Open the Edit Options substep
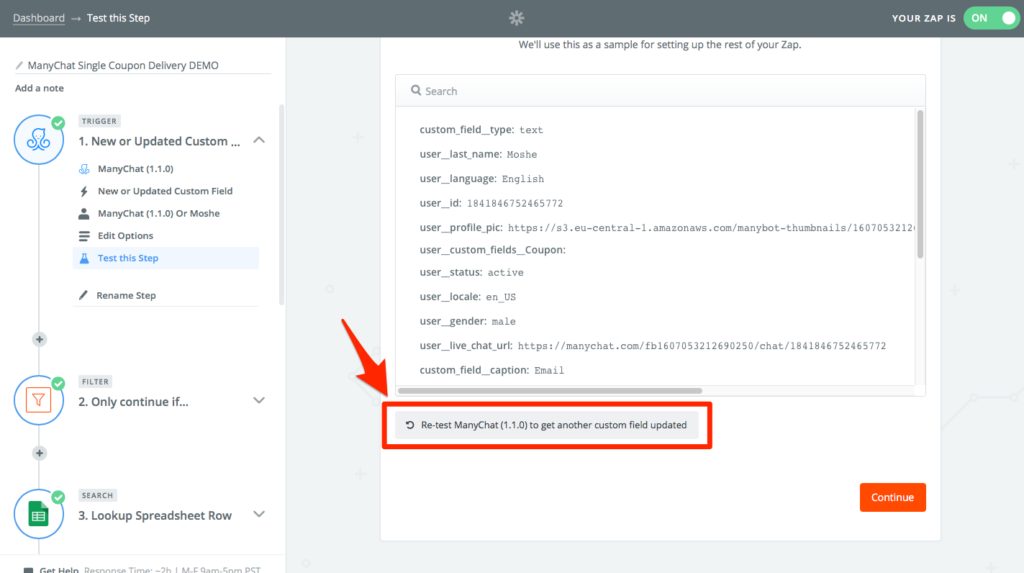Image resolution: width=1024 pixels, height=573 pixels. tap(125, 236)
